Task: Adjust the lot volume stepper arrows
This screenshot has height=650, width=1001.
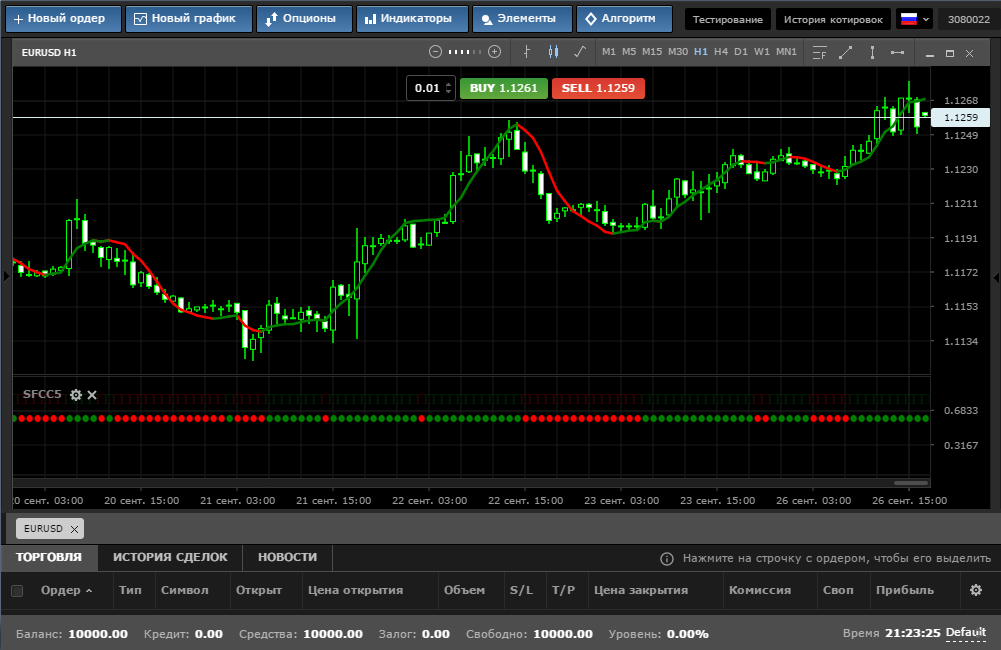Action: 449,88
